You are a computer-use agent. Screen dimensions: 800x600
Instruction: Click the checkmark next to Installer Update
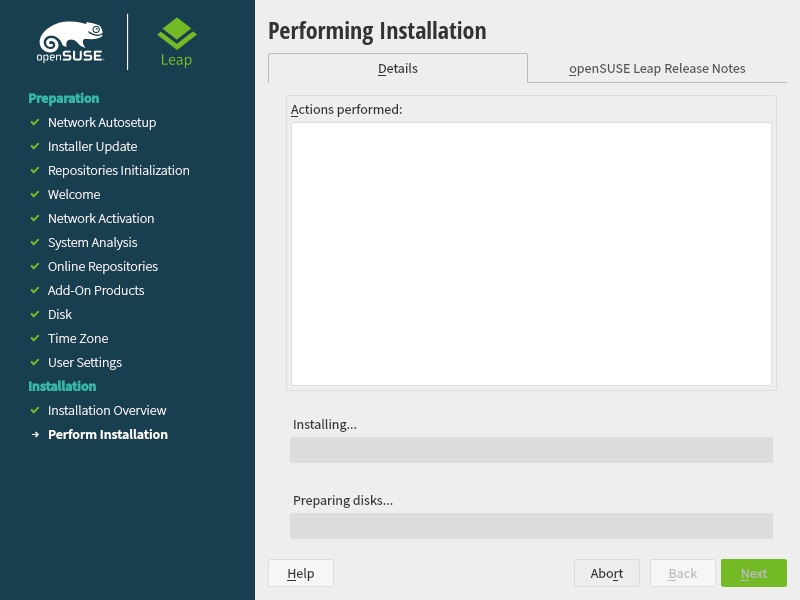click(x=35, y=146)
